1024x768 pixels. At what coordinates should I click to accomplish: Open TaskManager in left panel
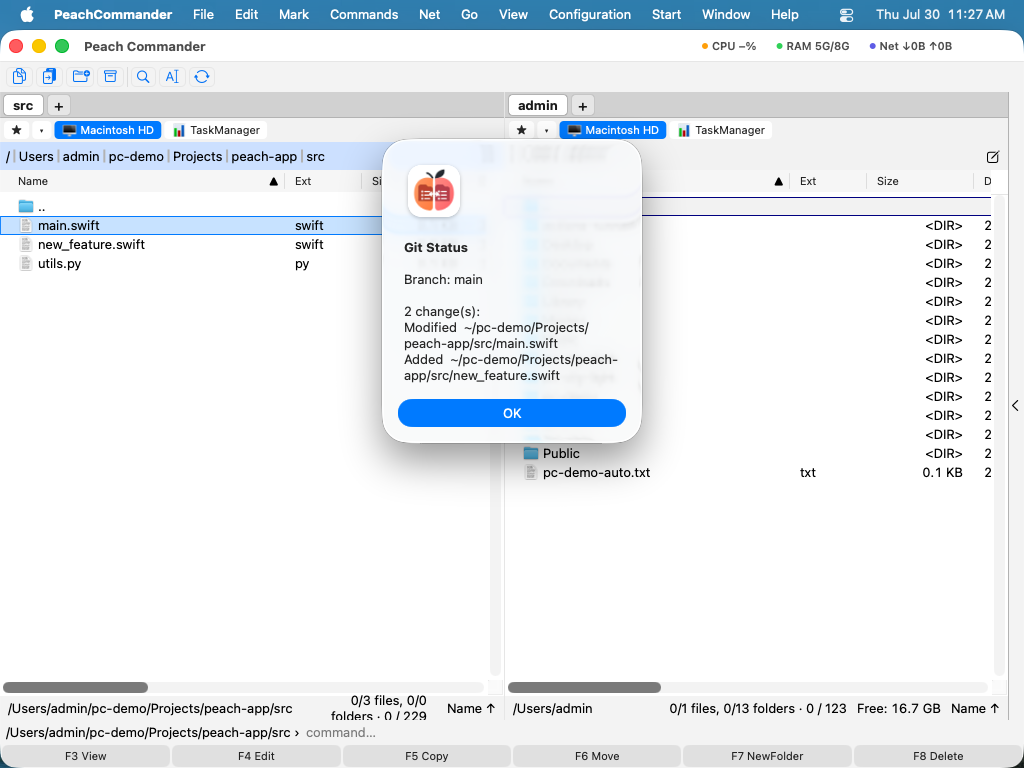pyautogui.click(x=216, y=130)
